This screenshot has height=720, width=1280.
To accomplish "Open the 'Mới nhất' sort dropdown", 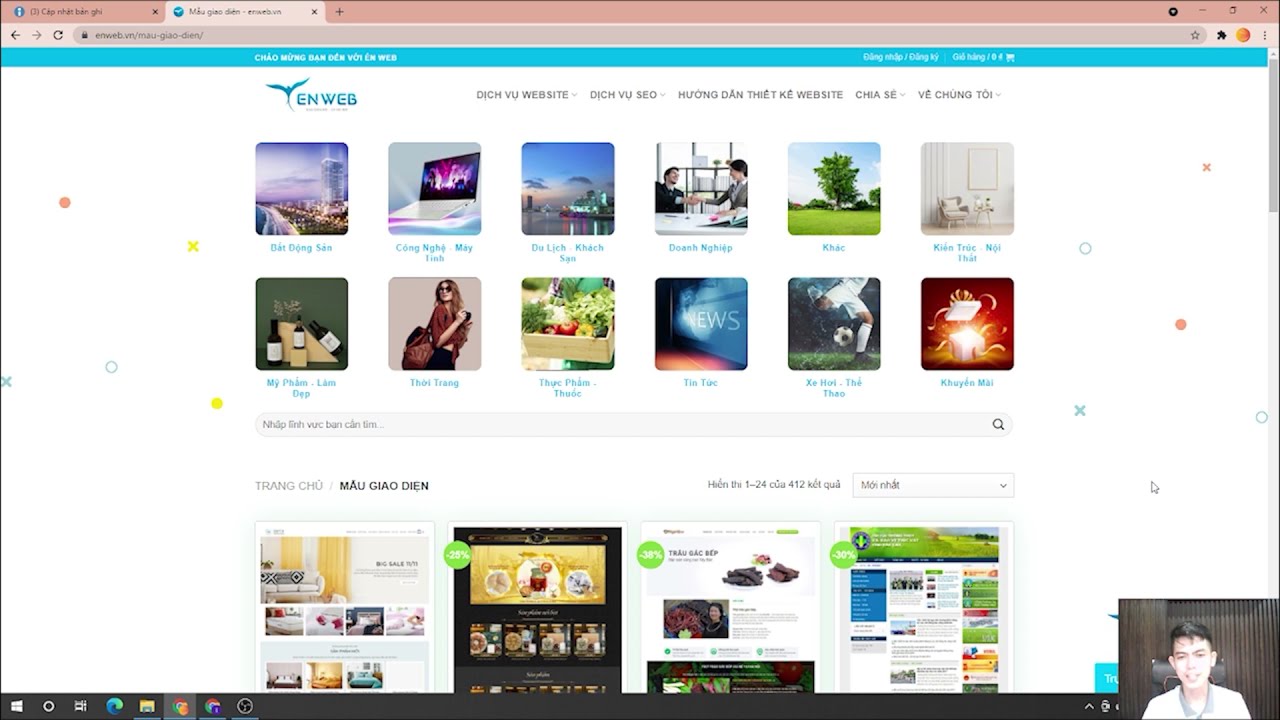I will [x=933, y=485].
